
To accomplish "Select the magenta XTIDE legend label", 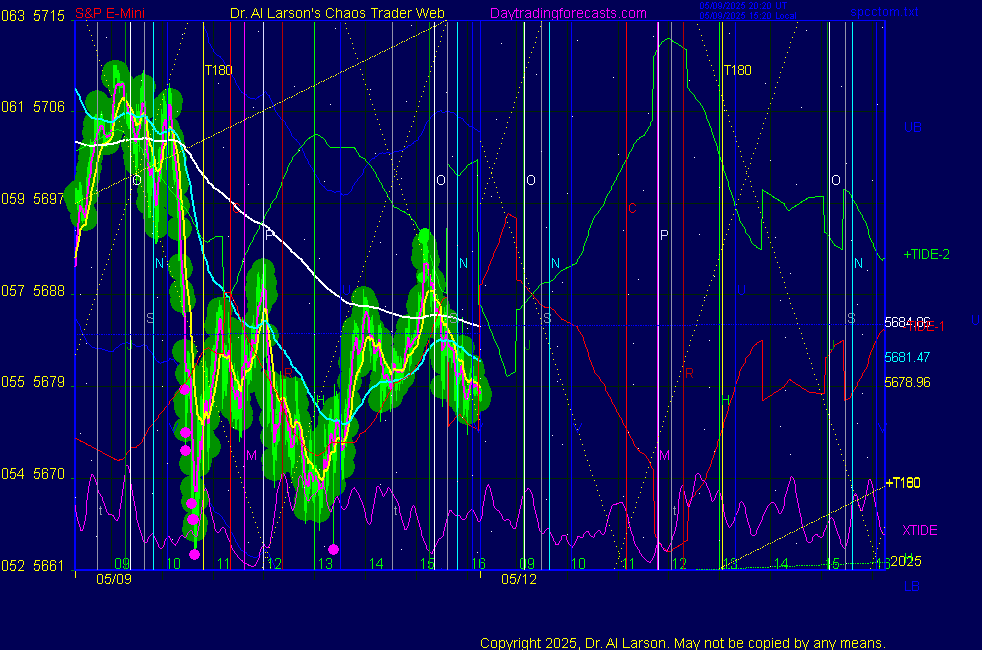I will pyautogui.click(x=919, y=530).
